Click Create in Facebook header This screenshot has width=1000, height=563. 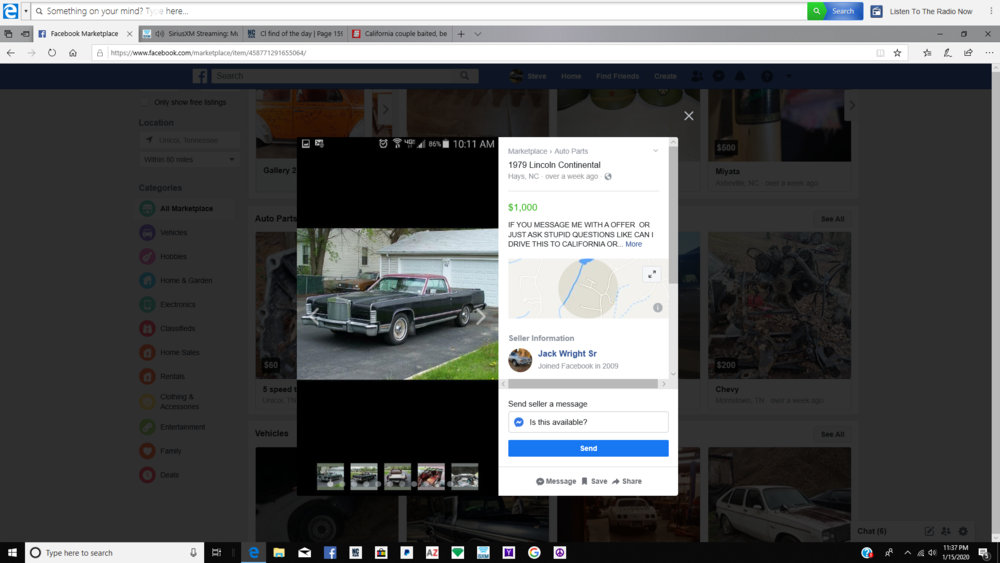click(x=665, y=76)
